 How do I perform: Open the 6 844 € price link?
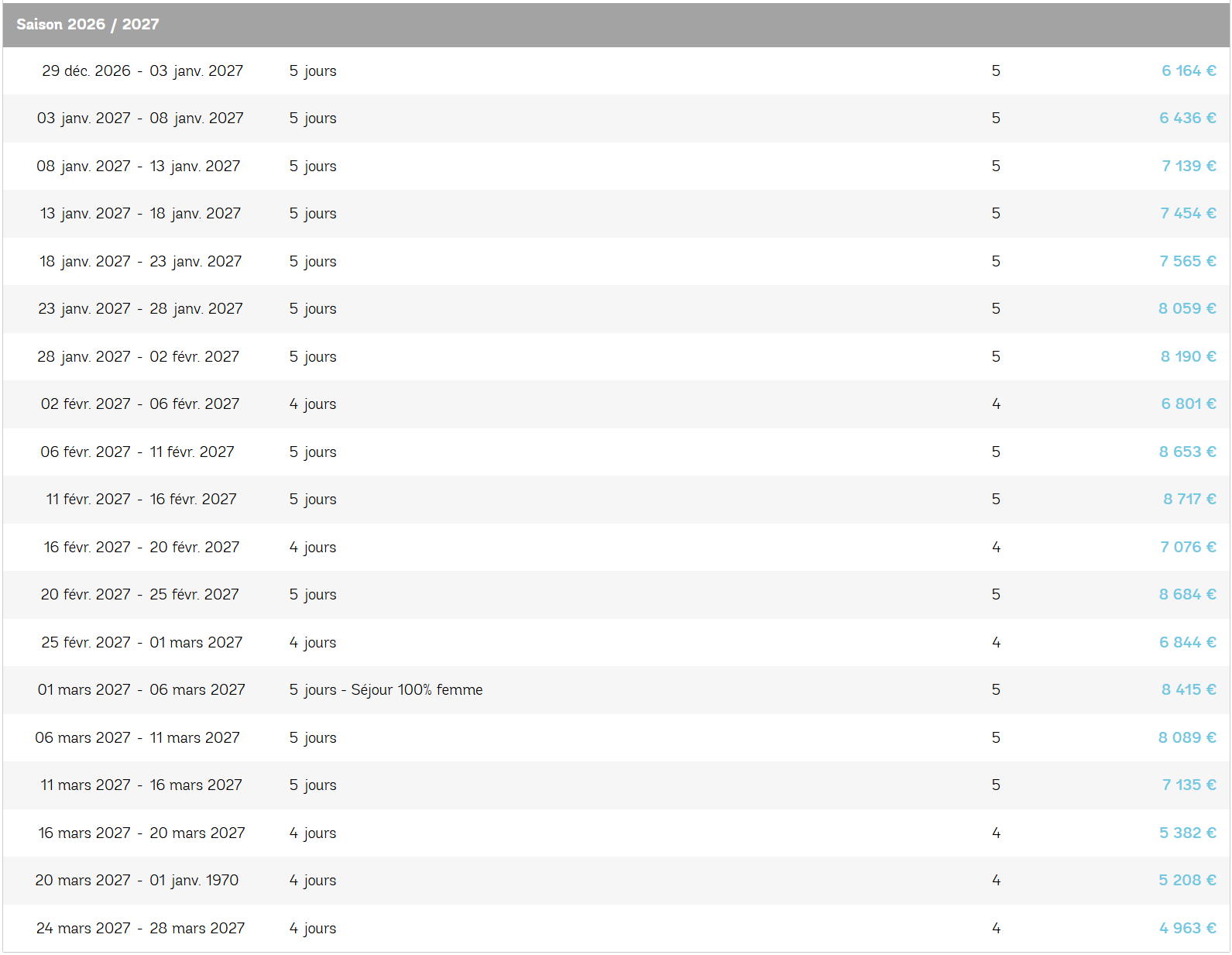tap(1188, 643)
